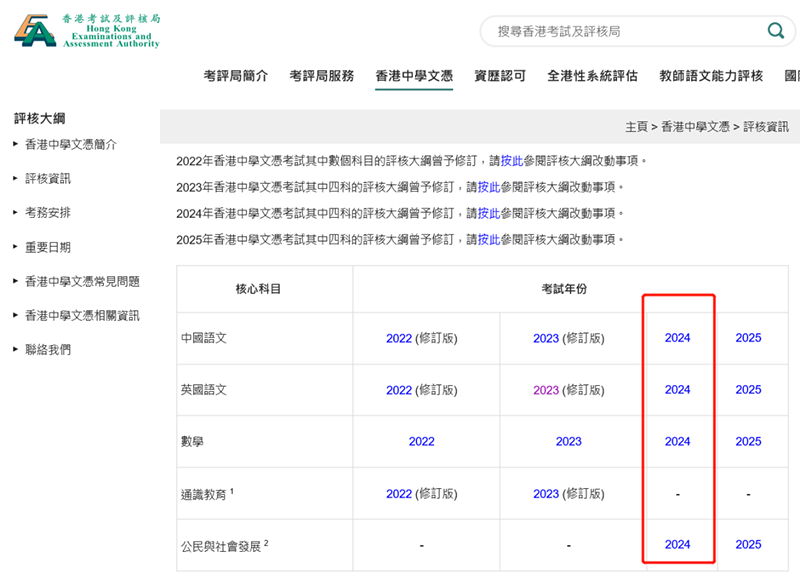Expand sidebar item 聯絡我們

click(48, 350)
